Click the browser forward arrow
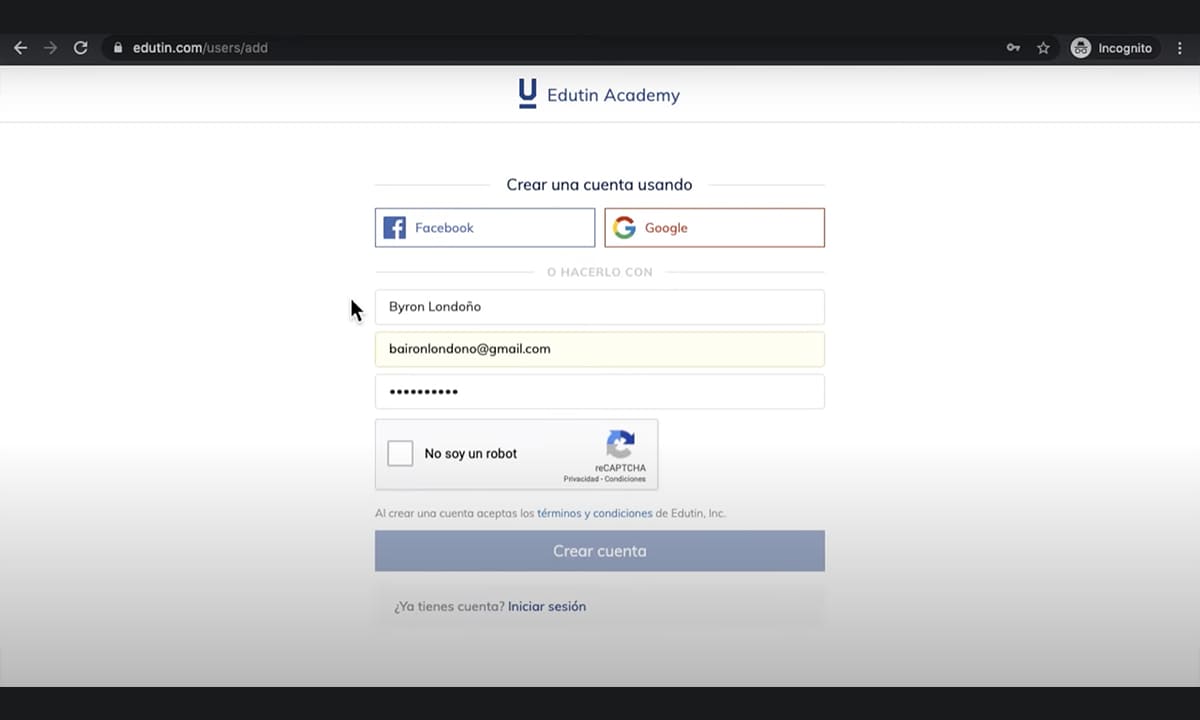 (50, 48)
